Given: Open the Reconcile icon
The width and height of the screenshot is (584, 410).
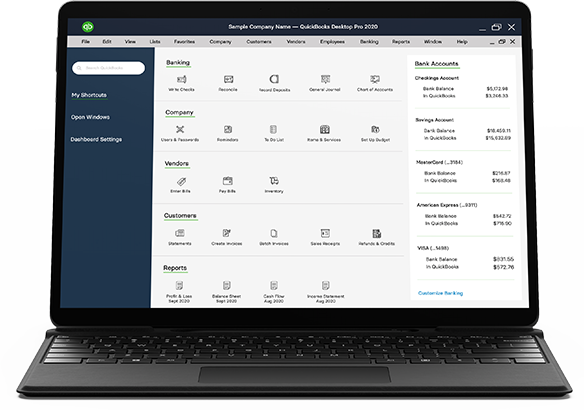Looking at the screenshot, I should [x=228, y=79].
